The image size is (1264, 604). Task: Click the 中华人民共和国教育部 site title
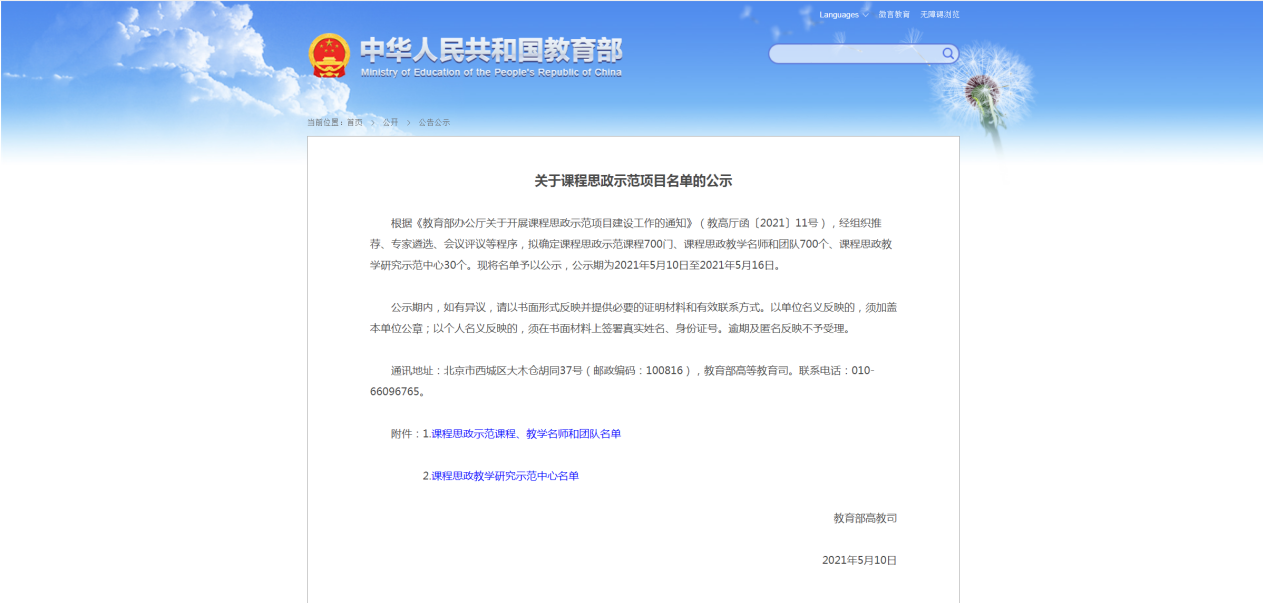point(491,50)
